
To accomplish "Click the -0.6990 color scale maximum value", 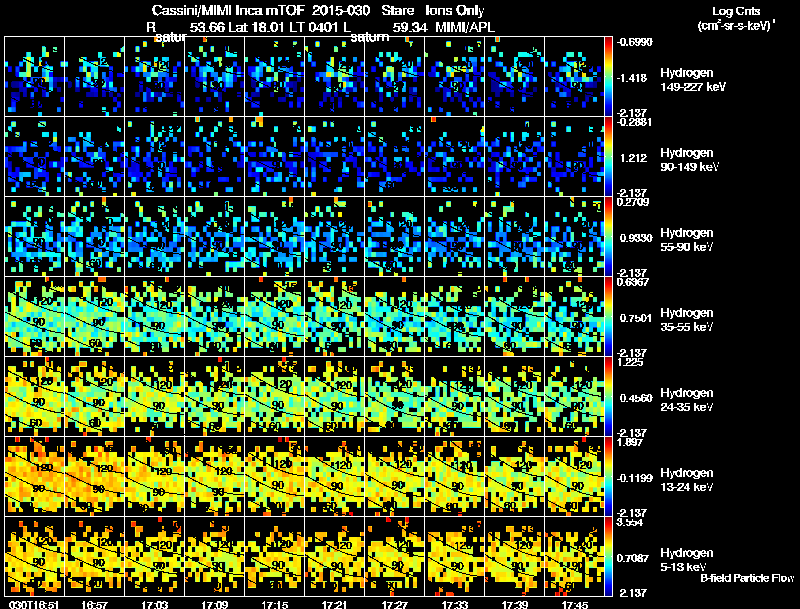I will [635, 42].
